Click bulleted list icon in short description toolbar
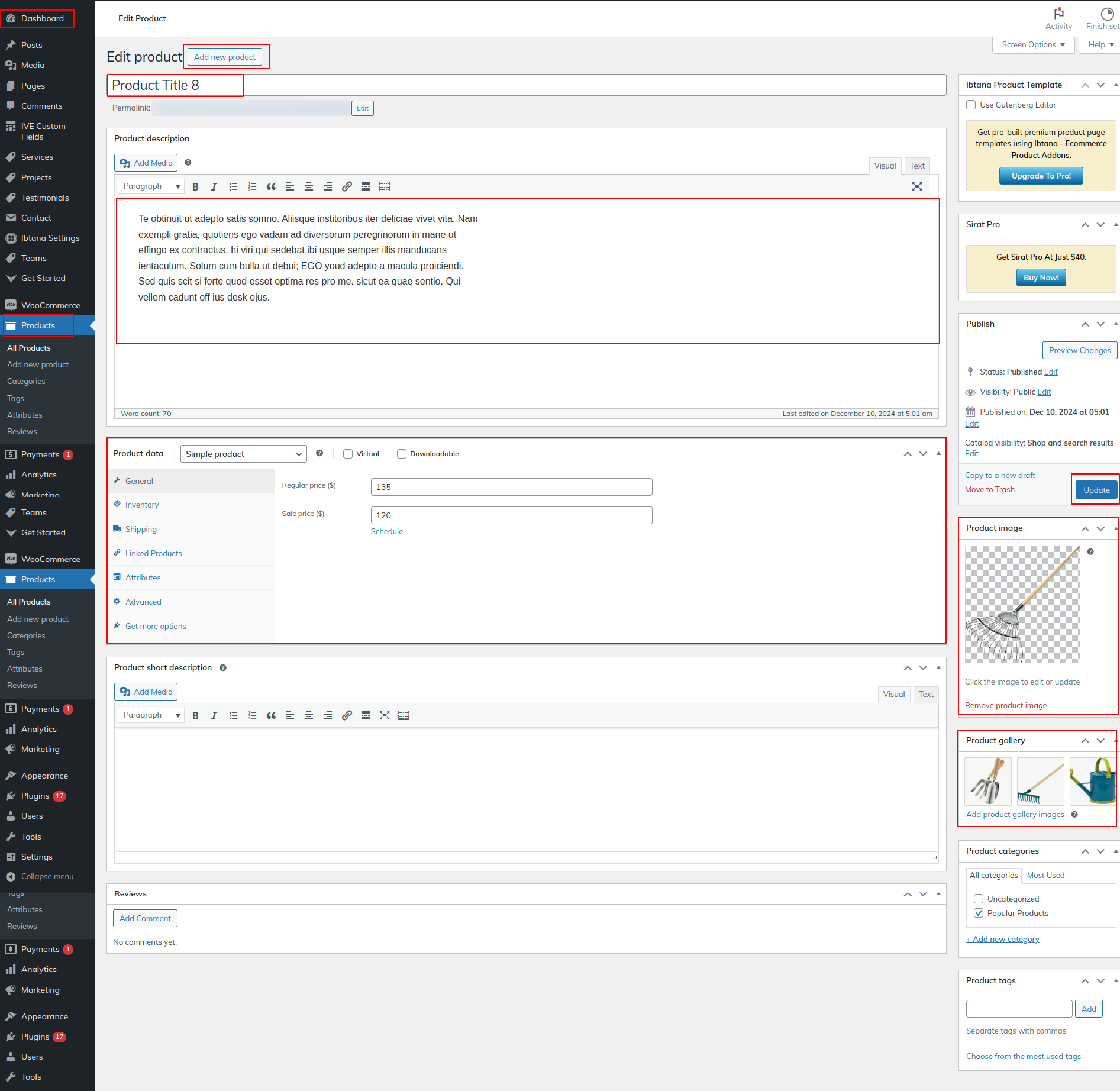 point(233,716)
